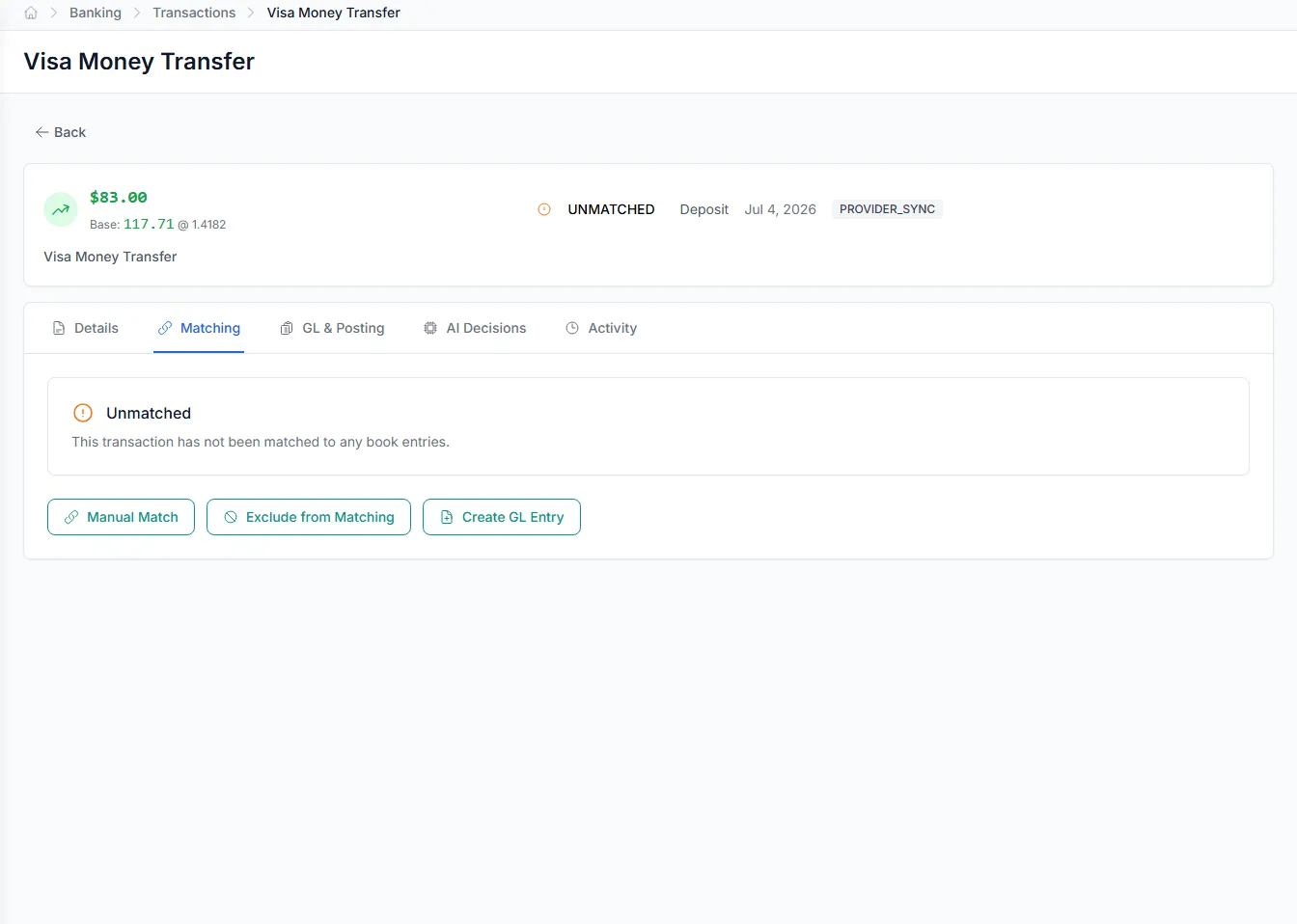Viewport: 1297px width, 924px height.
Task: Click the PROVIDER_SYNC badge
Action: point(887,209)
